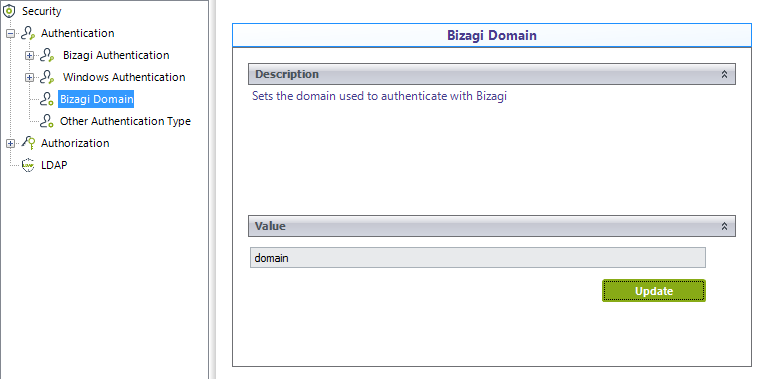The width and height of the screenshot is (761, 379).
Task: Click the Authentication user-key icon
Action: click(28, 33)
